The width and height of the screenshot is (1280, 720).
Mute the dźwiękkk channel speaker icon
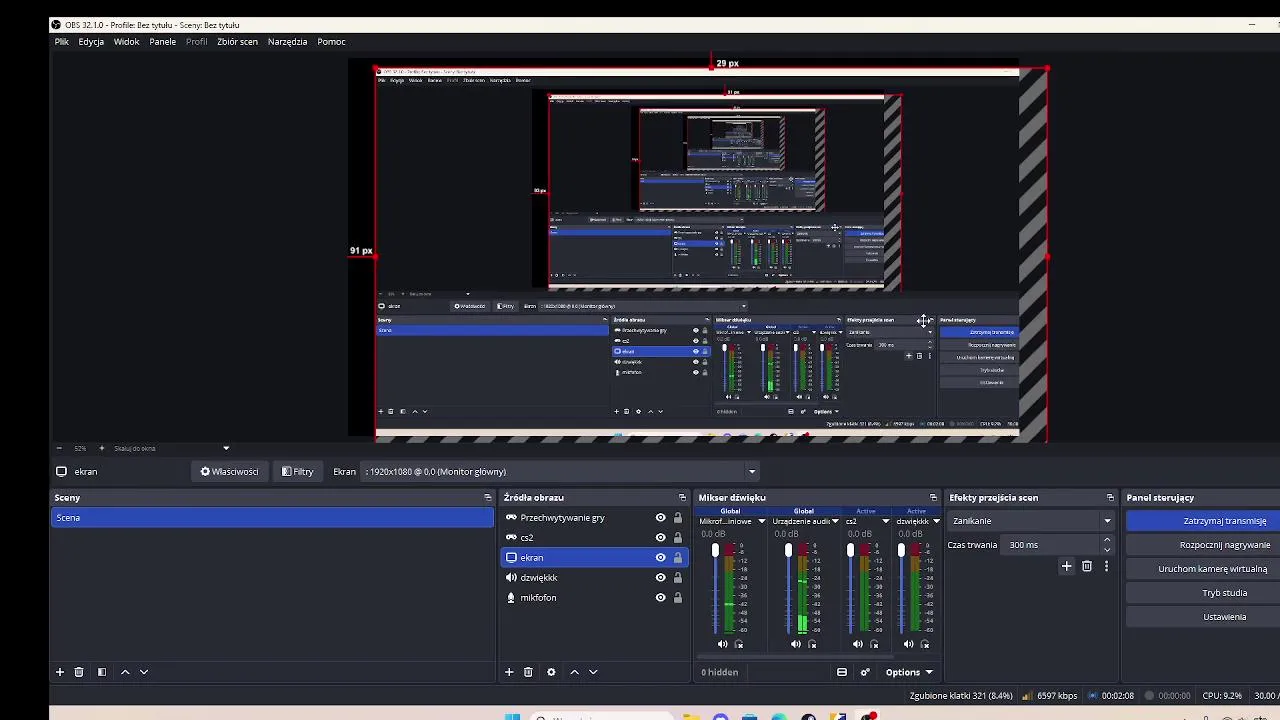point(908,644)
